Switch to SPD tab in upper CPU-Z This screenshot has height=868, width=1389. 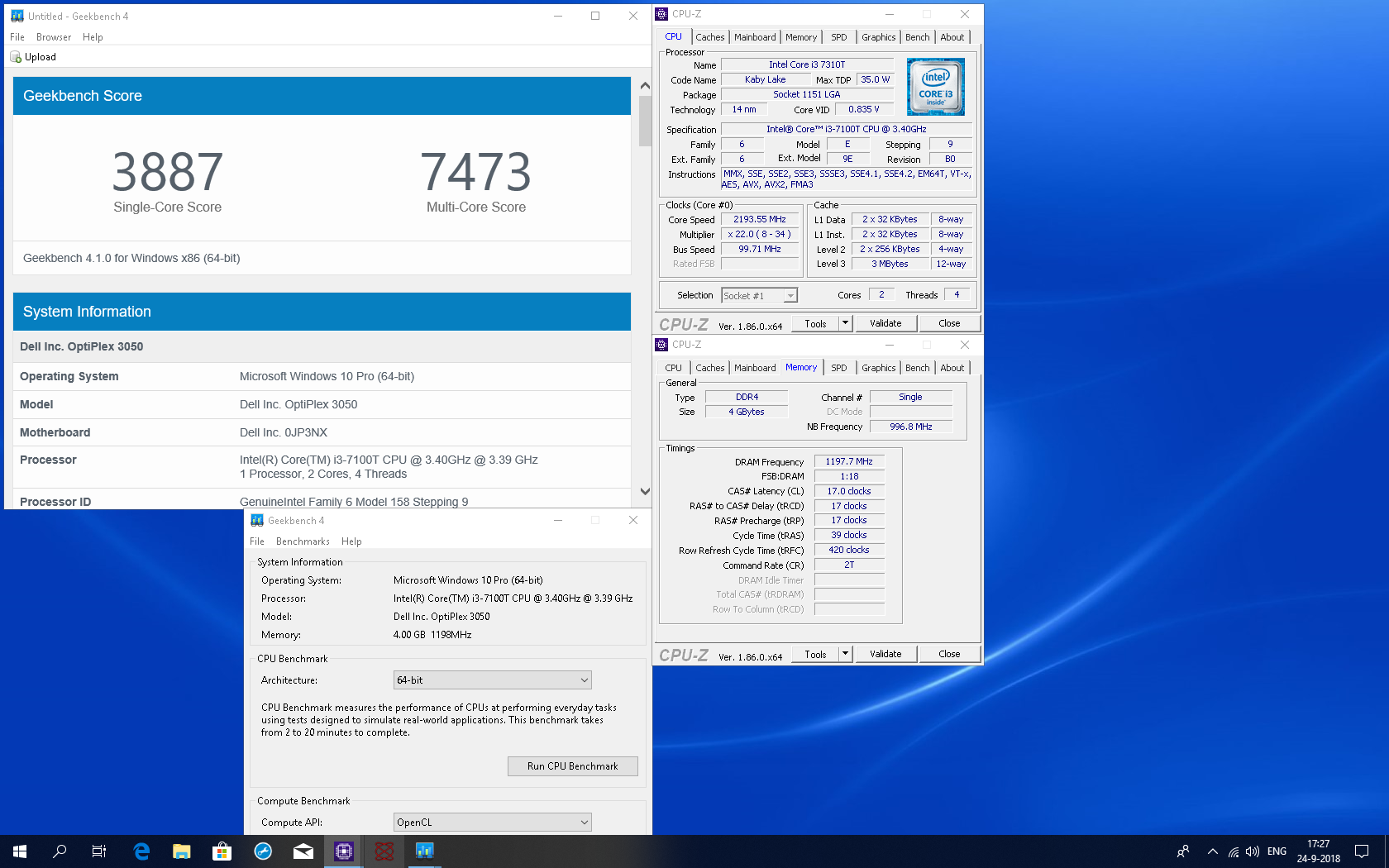pos(839,37)
